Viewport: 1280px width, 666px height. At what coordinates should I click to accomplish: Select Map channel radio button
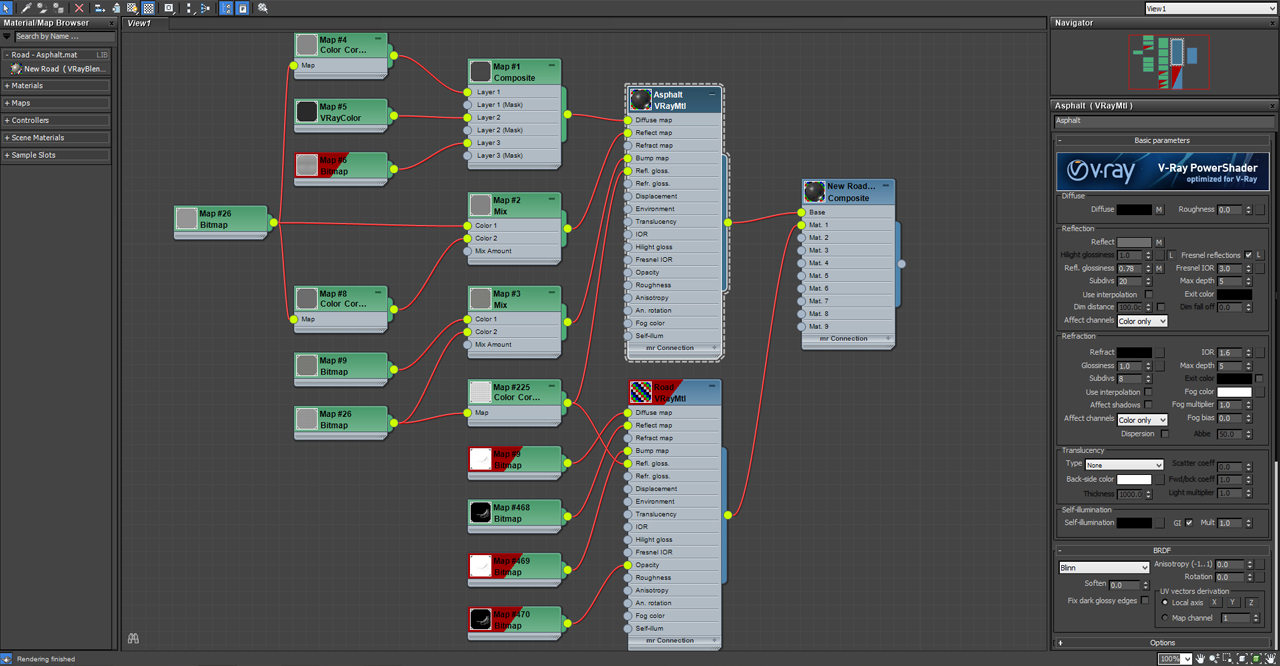tap(1165, 618)
